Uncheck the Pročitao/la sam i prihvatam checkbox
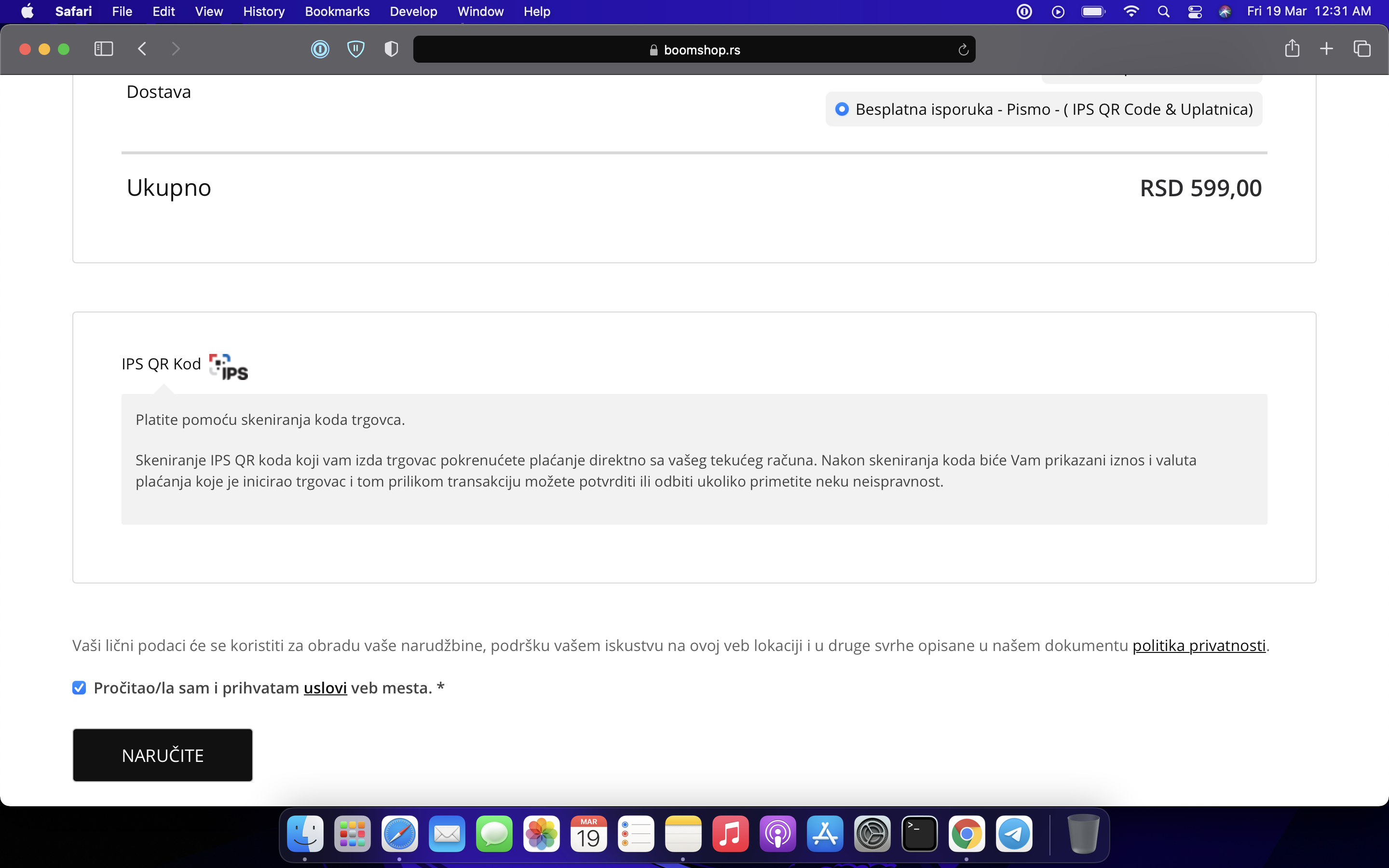 pos(79,688)
